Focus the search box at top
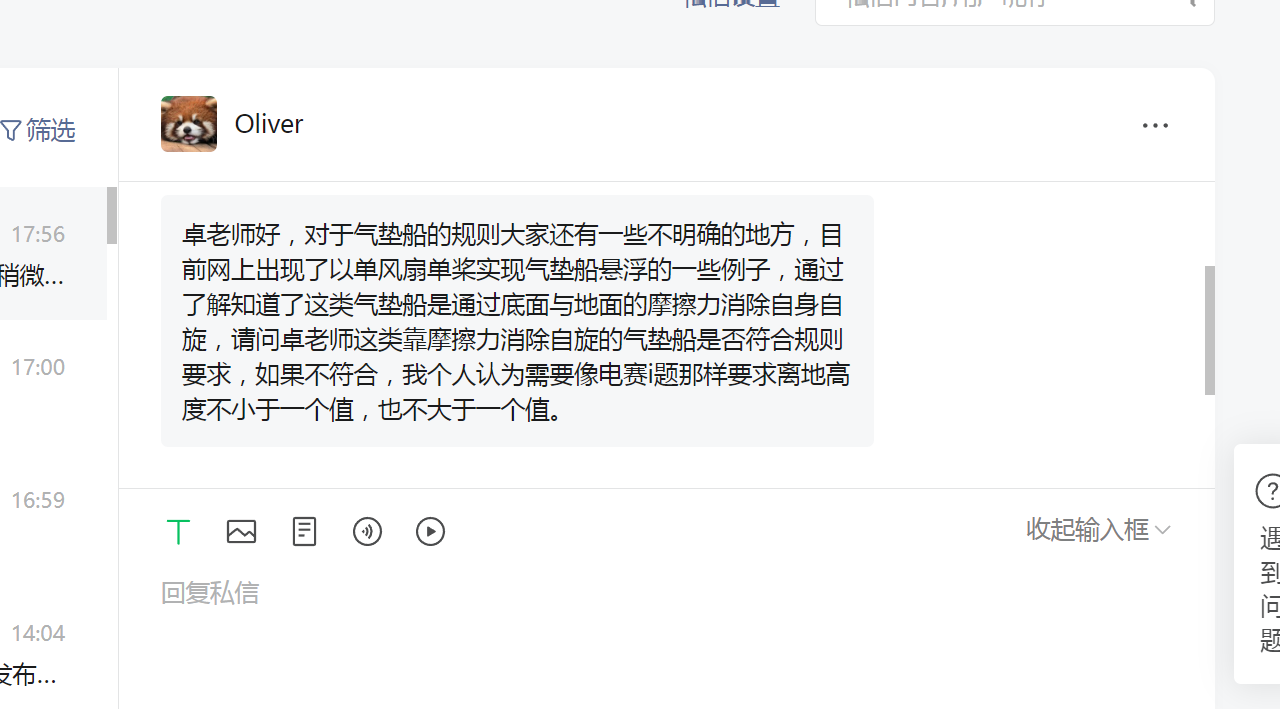 coord(1014,8)
